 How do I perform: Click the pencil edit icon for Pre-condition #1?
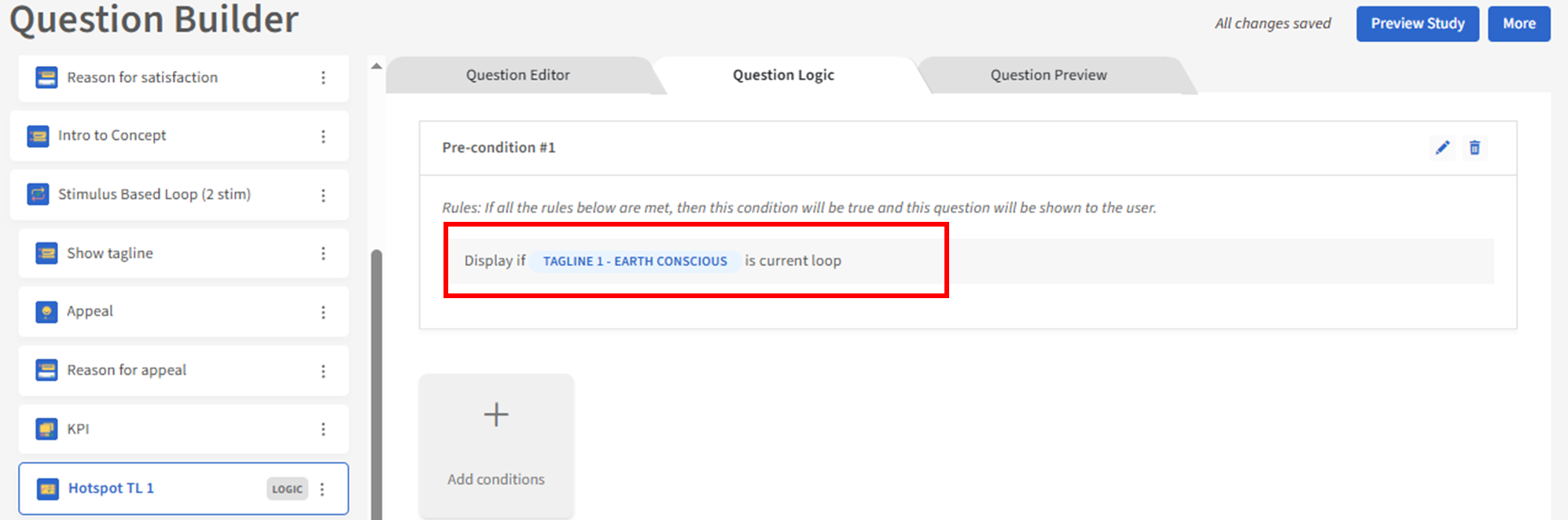tap(1442, 148)
